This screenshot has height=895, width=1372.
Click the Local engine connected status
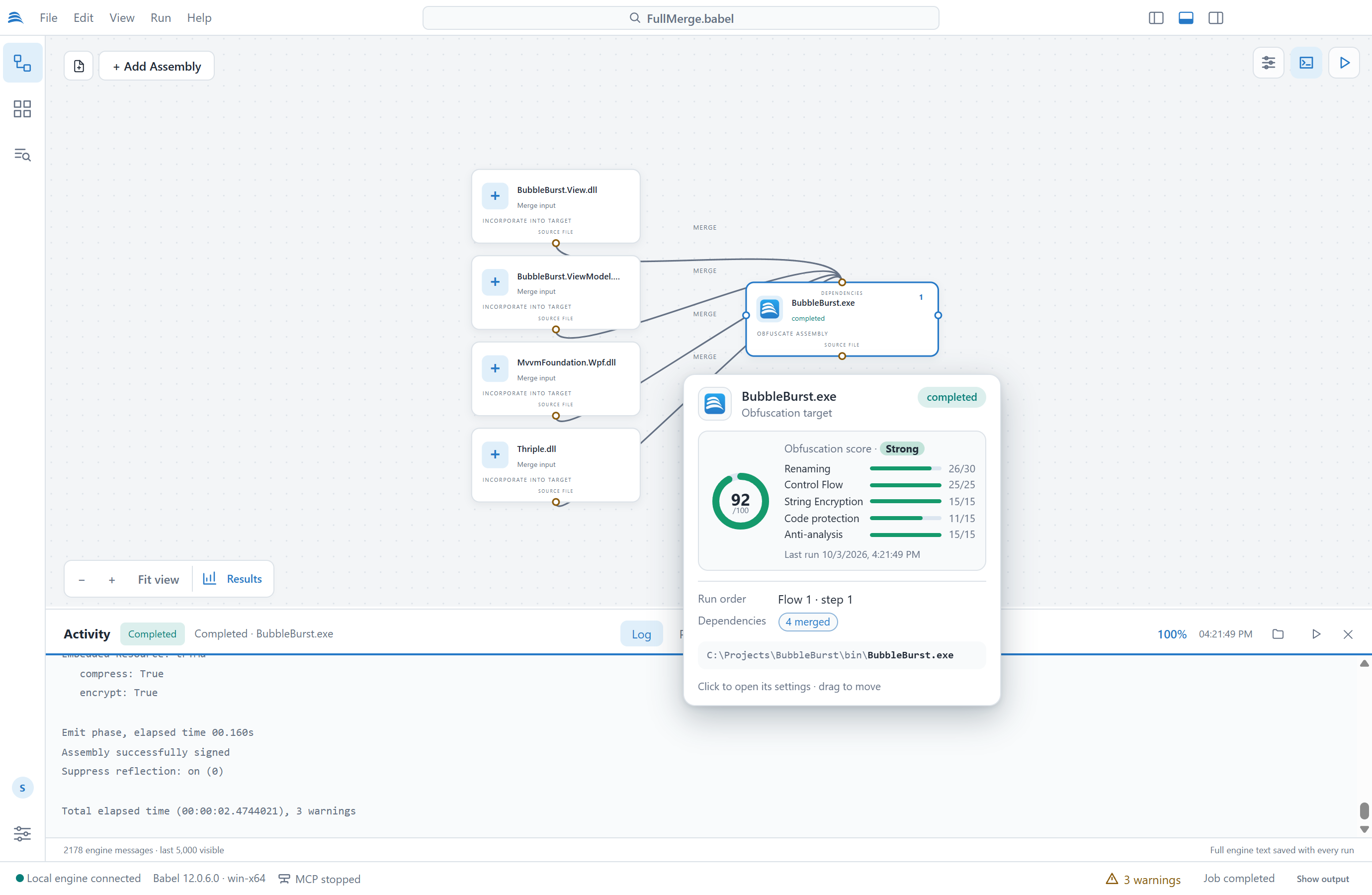click(x=79, y=878)
